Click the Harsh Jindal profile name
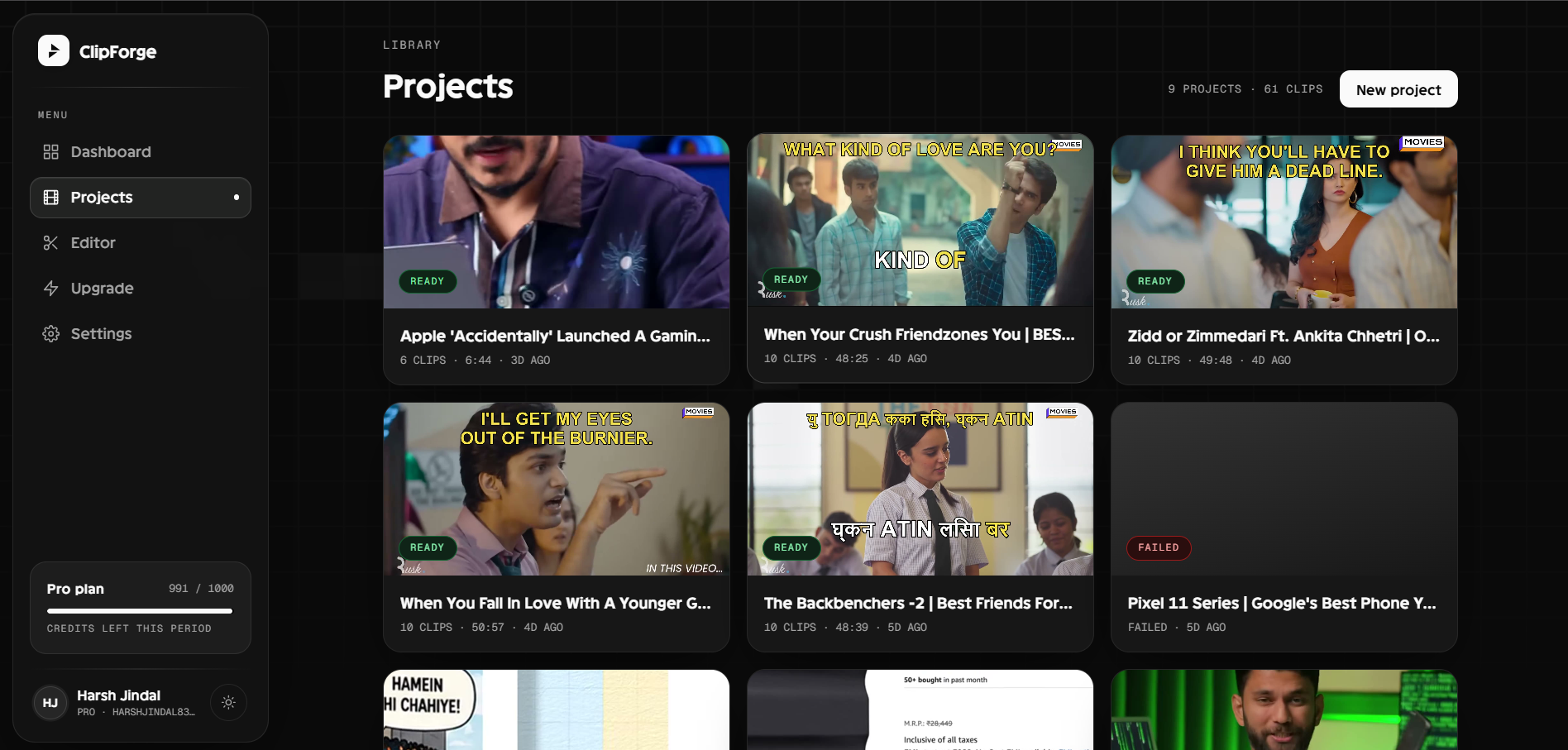Image resolution: width=1568 pixels, height=750 pixels. point(119,695)
